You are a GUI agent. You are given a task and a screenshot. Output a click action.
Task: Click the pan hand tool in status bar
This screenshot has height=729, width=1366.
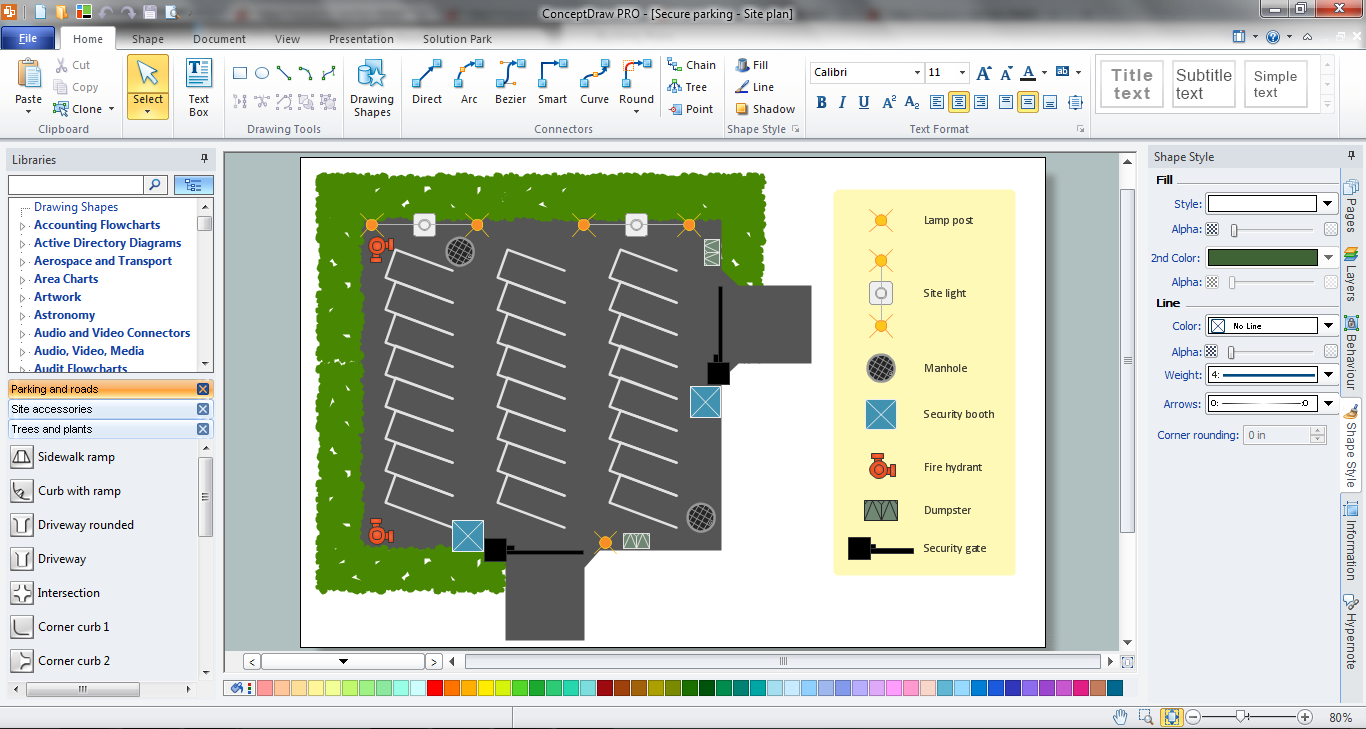click(x=1120, y=717)
